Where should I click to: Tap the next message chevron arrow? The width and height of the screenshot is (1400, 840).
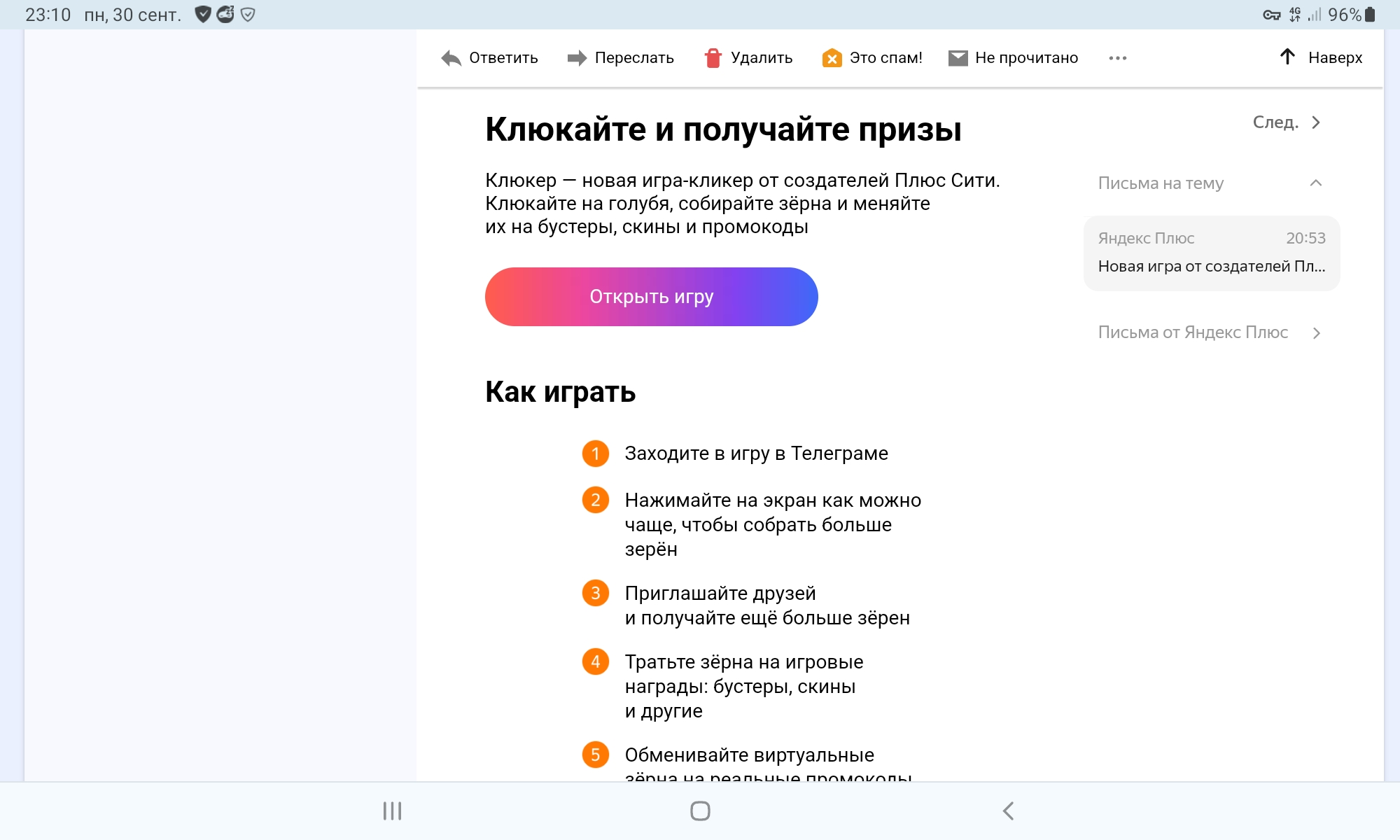tap(1316, 122)
